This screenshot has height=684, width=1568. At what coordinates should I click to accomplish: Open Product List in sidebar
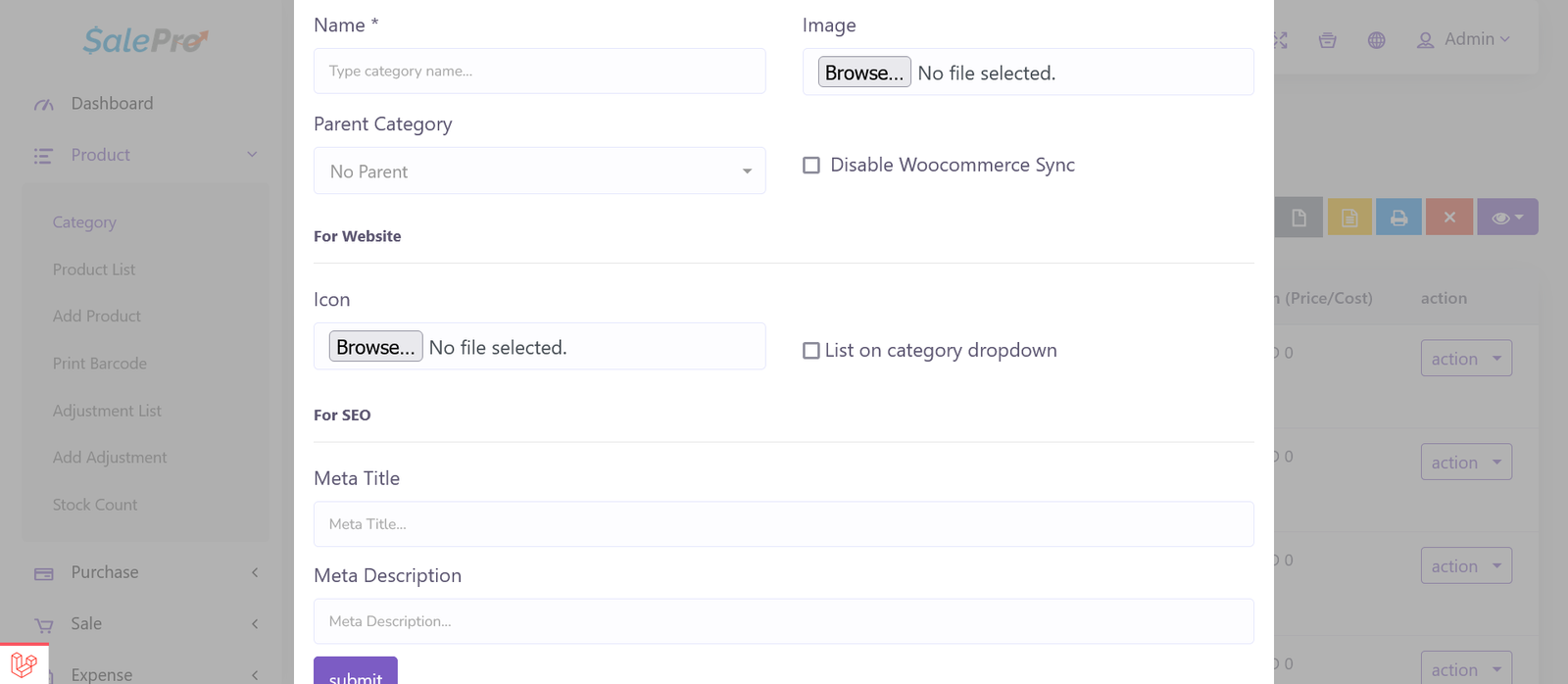pyautogui.click(x=94, y=269)
